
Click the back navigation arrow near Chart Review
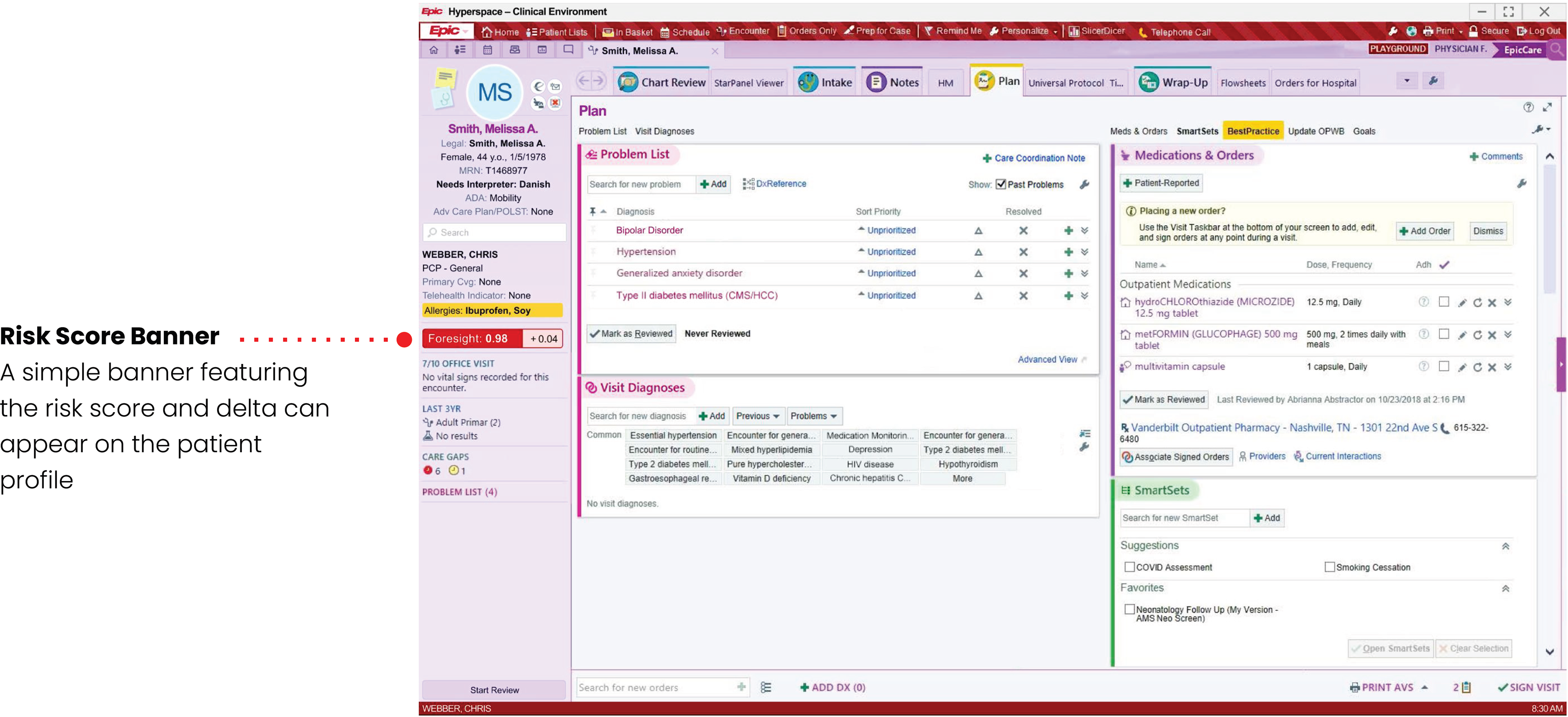[584, 81]
